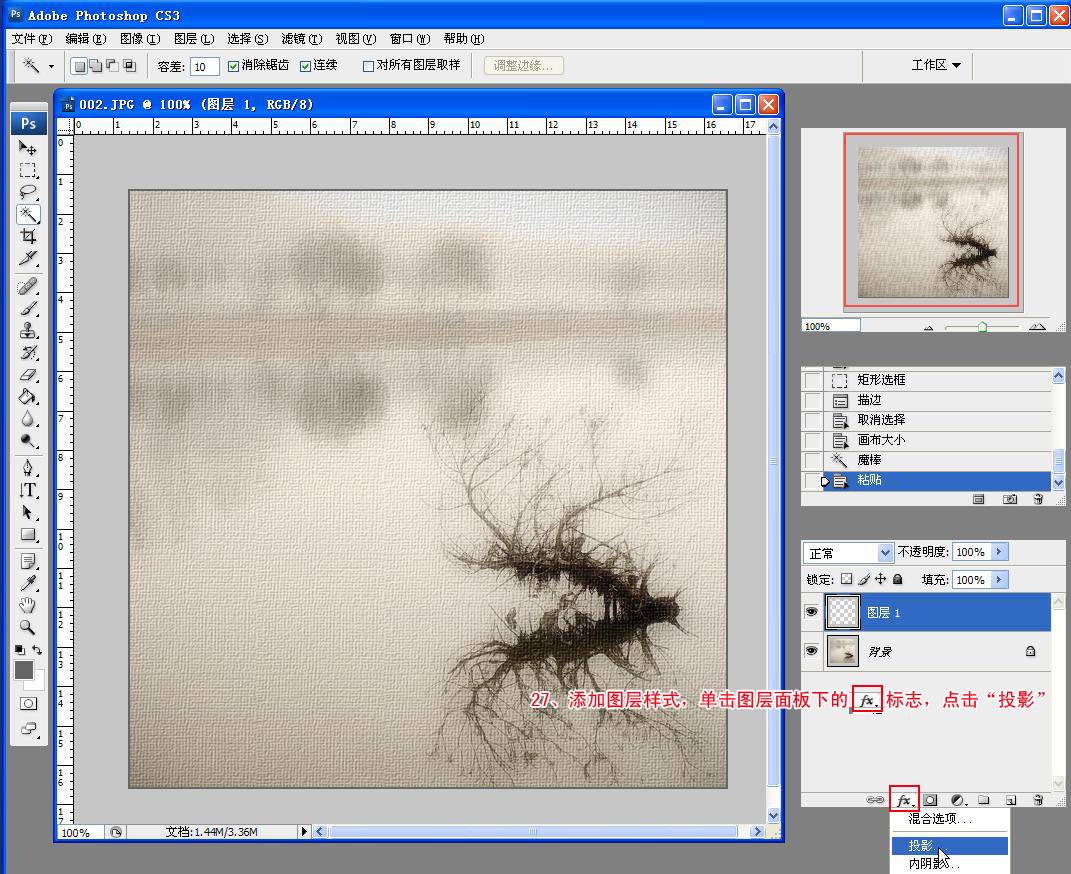Swap foreground and background colors

coord(38,649)
